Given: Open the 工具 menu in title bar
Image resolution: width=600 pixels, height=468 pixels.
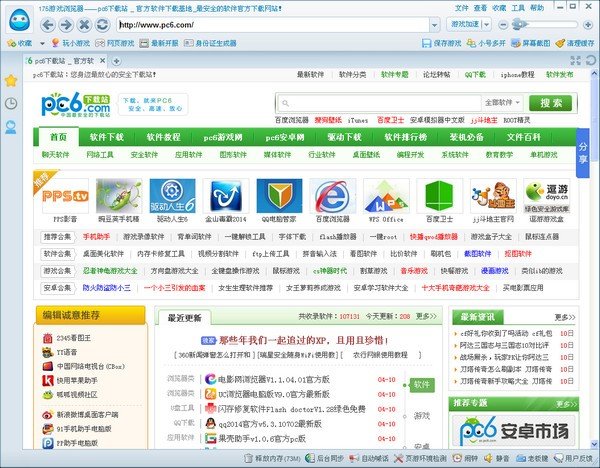Looking at the screenshot, I should tap(526, 7).
